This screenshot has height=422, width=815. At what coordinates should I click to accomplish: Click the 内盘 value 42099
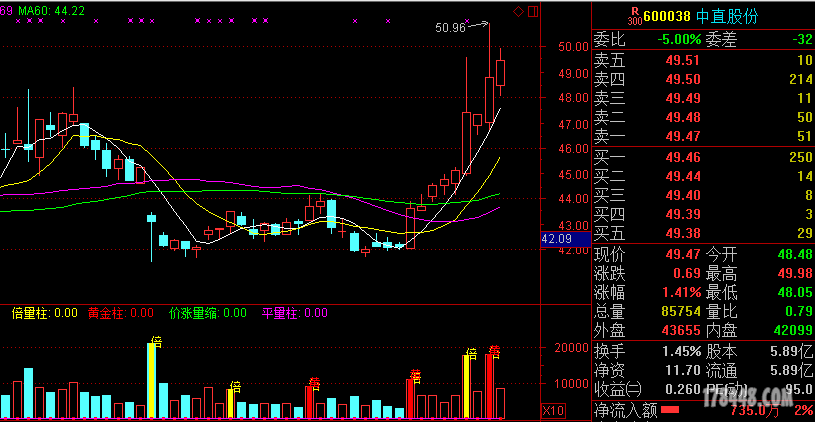coord(793,330)
